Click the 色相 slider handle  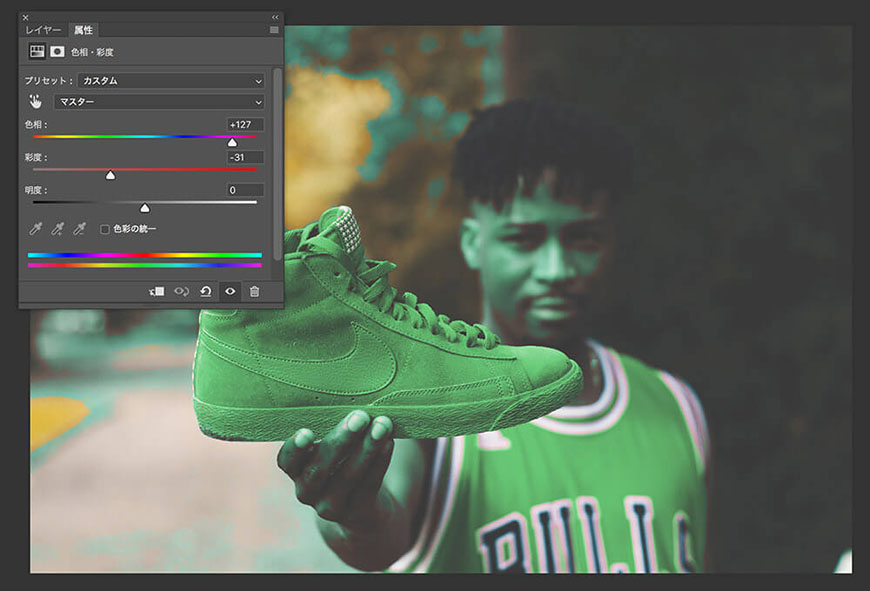[x=232, y=142]
